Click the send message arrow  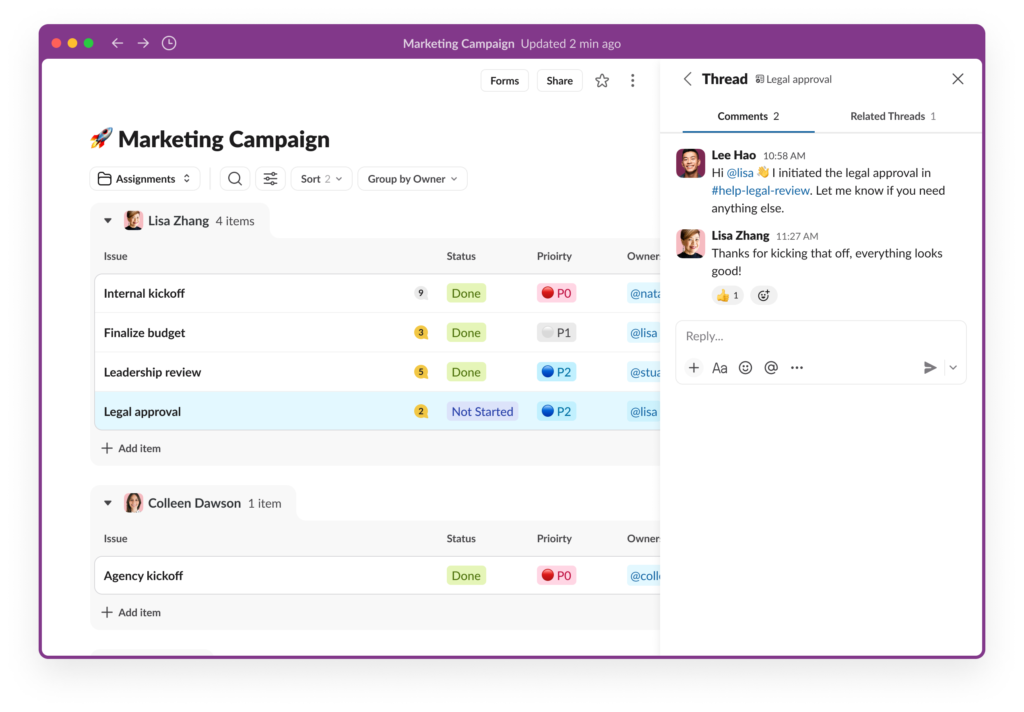pyautogui.click(x=930, y=368)
